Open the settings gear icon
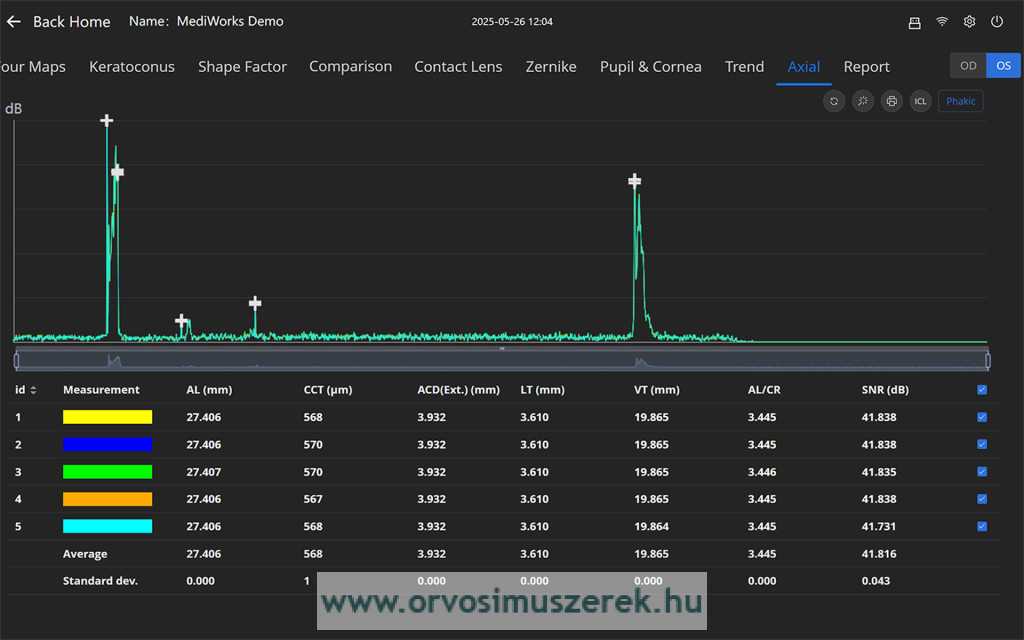 click(x=969, y=22)
